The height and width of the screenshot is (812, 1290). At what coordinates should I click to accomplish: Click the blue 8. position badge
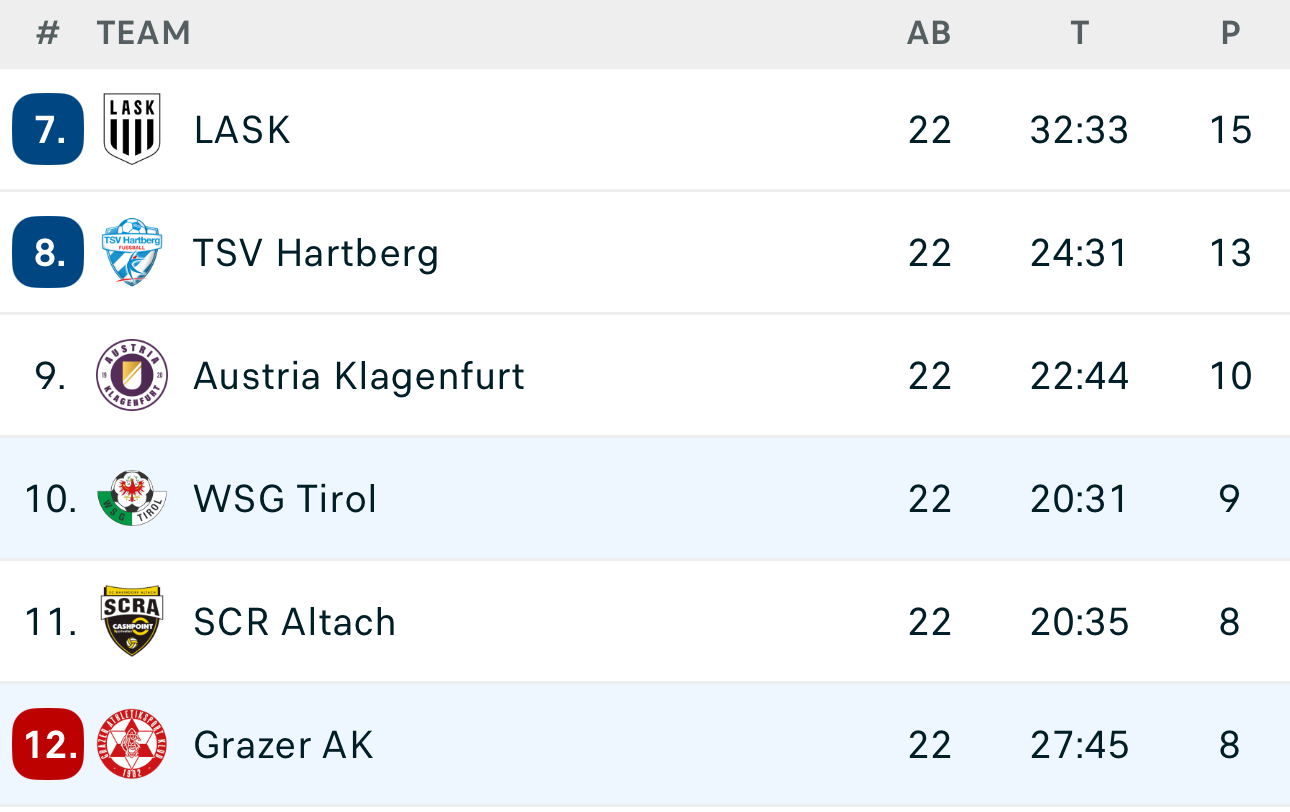pos(48,252)
